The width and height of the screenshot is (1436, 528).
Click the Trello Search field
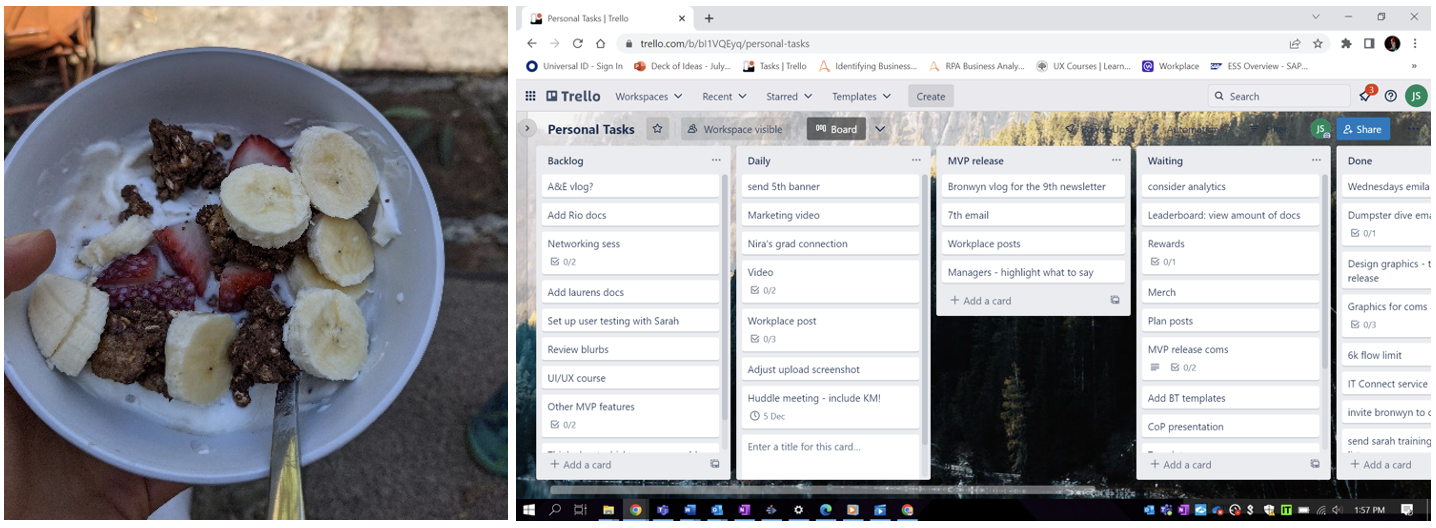(1278, 96)
